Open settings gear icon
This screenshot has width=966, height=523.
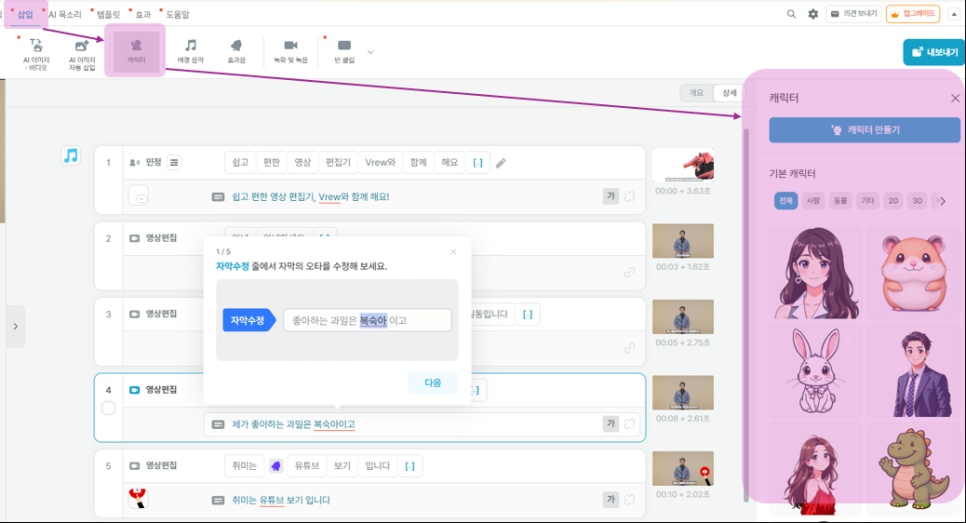[x=813, y=14]
